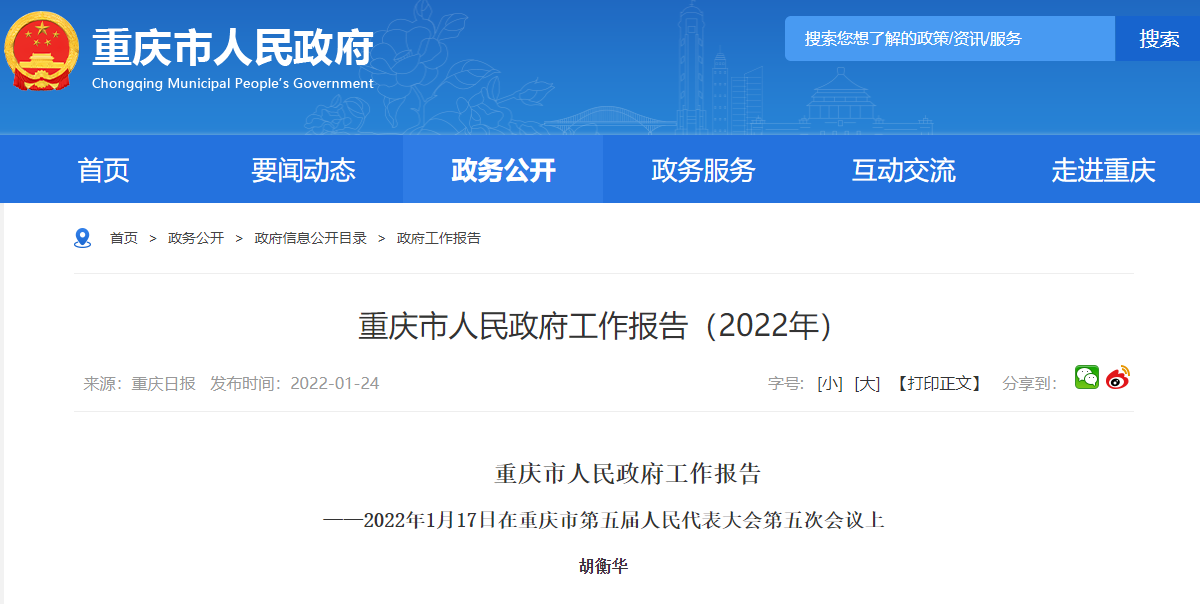
Task: Click the 搜索 search button
Action: [x=1159, y=39]
